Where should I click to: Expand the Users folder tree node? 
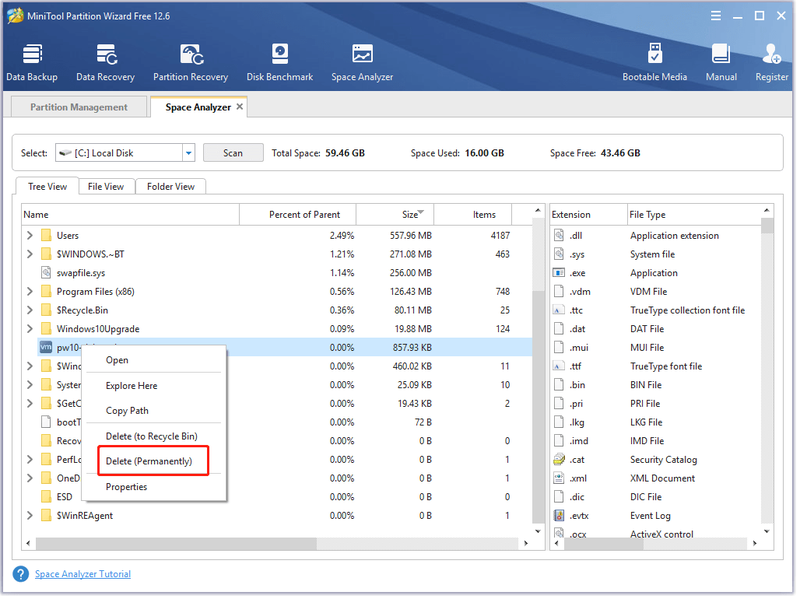click(30, 236)
